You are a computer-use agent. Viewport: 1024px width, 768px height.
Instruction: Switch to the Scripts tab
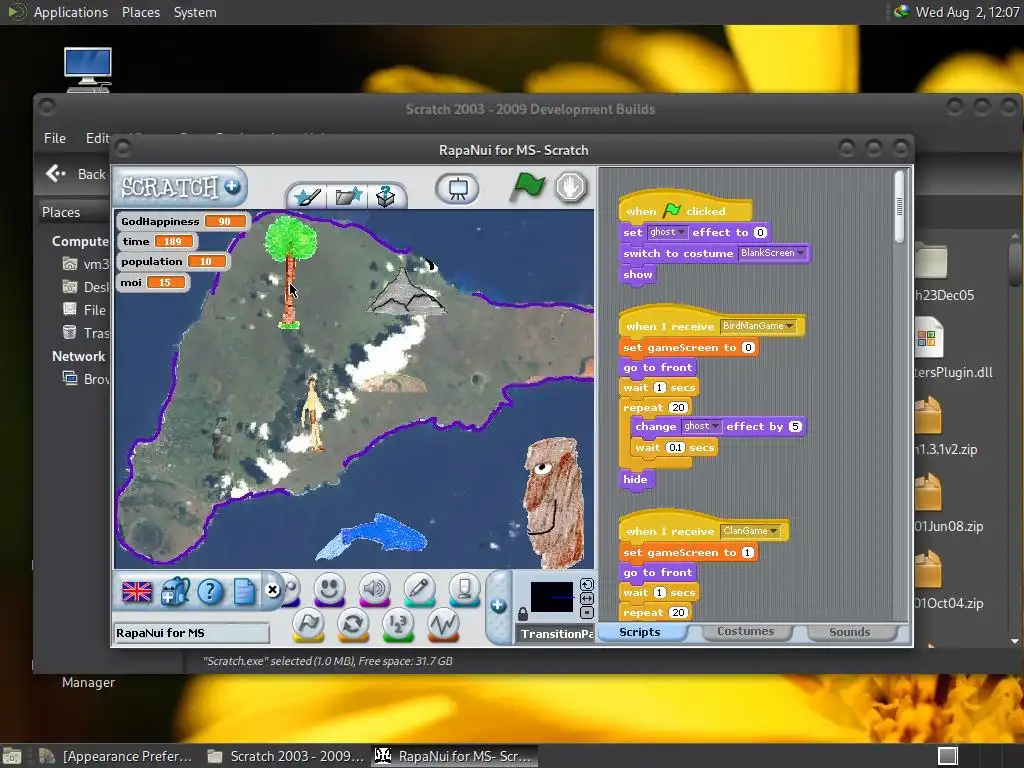(640, 632)
